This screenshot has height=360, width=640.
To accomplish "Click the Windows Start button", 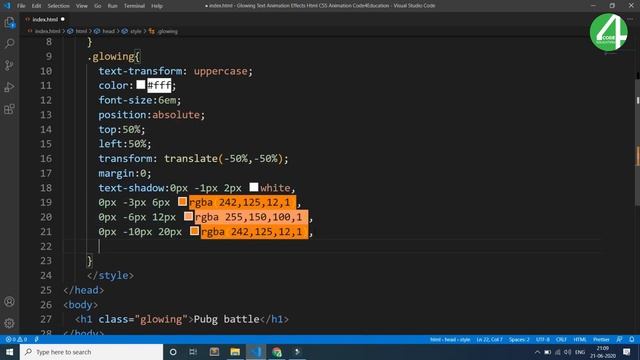I will [9, 352].
